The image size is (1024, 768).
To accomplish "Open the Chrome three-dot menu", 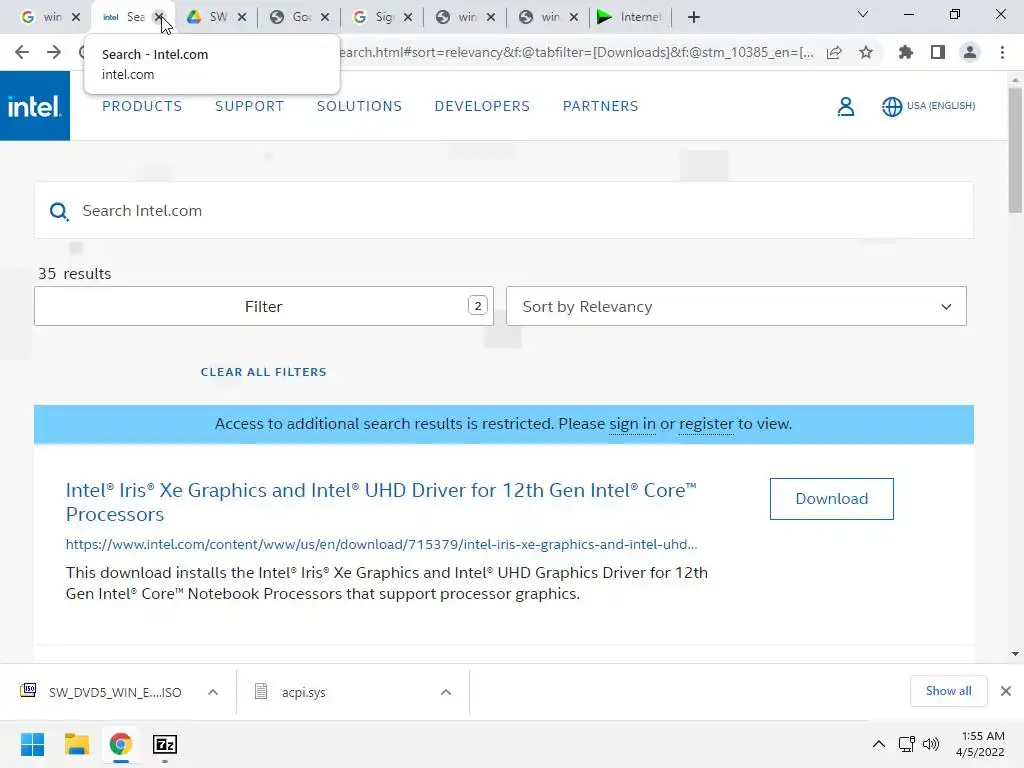I will [1002, 52].
